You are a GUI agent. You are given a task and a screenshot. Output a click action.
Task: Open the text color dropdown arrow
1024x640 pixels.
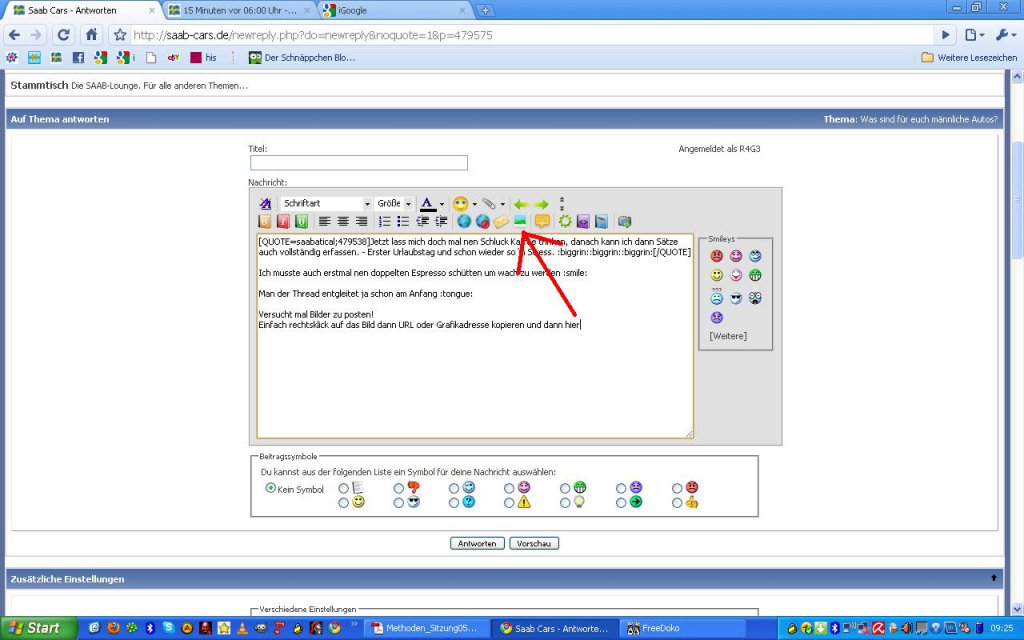pyautogui.click(x=442, y=204)
